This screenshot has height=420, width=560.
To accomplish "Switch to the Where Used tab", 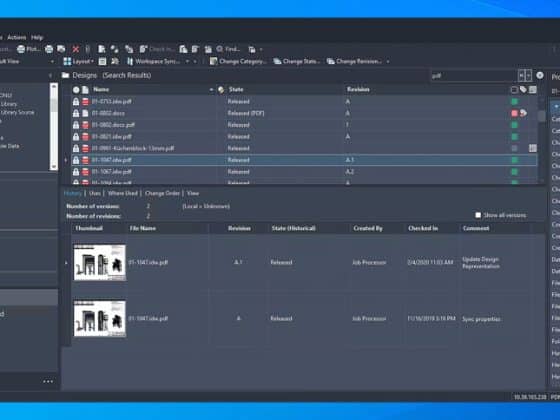I will tap(122, 193).
